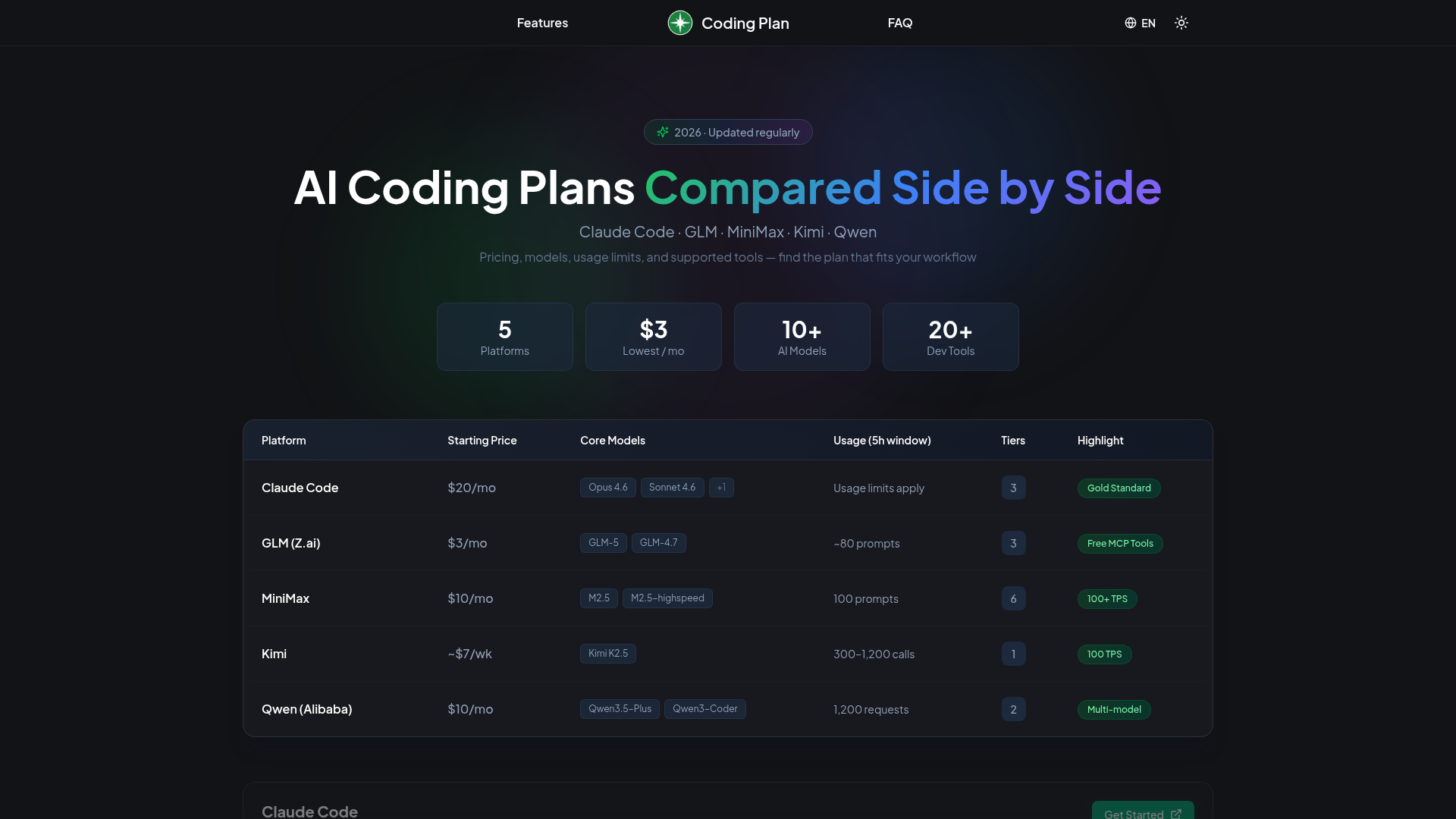Click the tiers badge showing 1
The height and width of the screenshot is (819, 1456).
pos(1013,654)
